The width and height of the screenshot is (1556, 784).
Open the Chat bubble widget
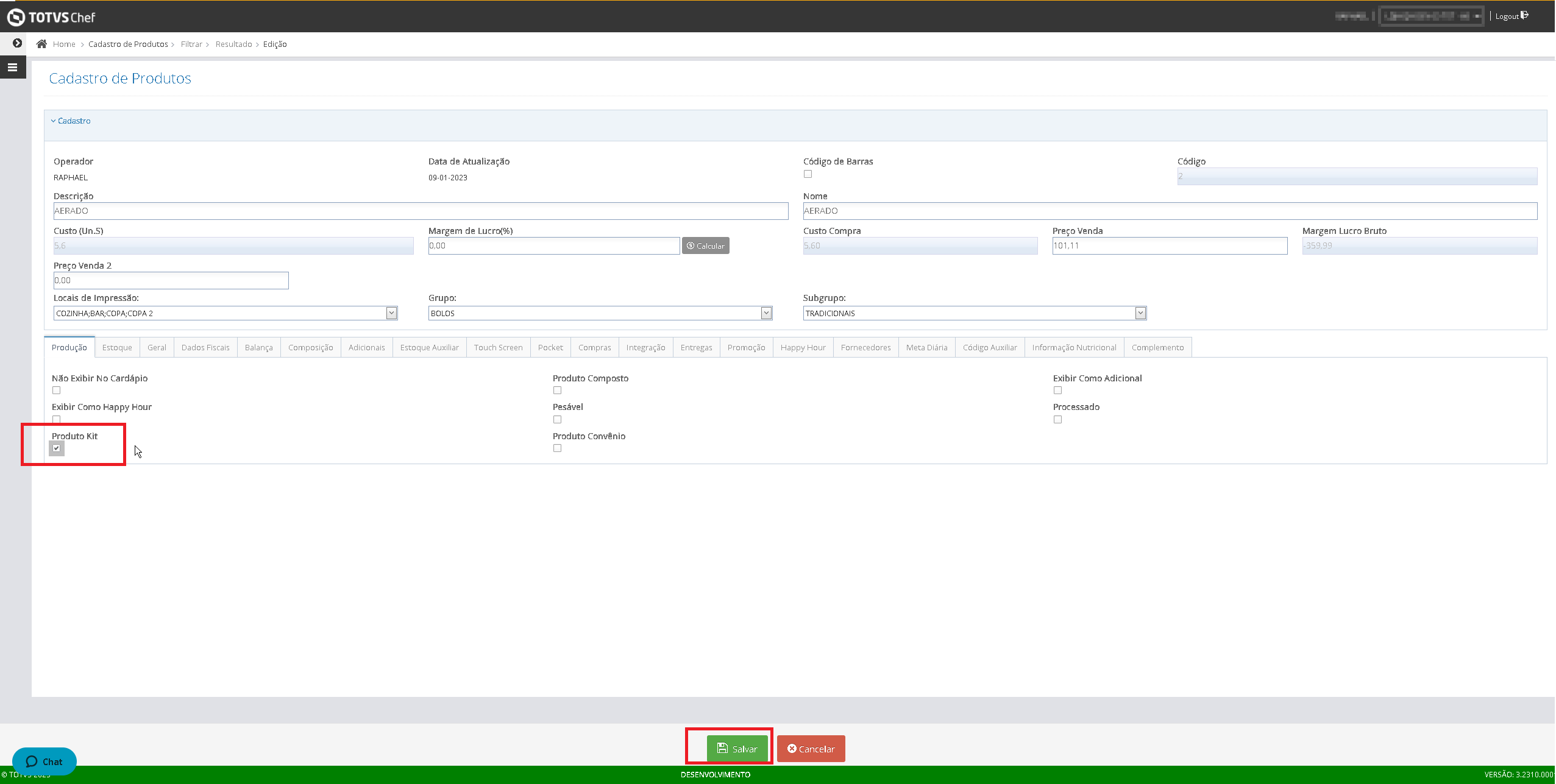tap(44, 761)
